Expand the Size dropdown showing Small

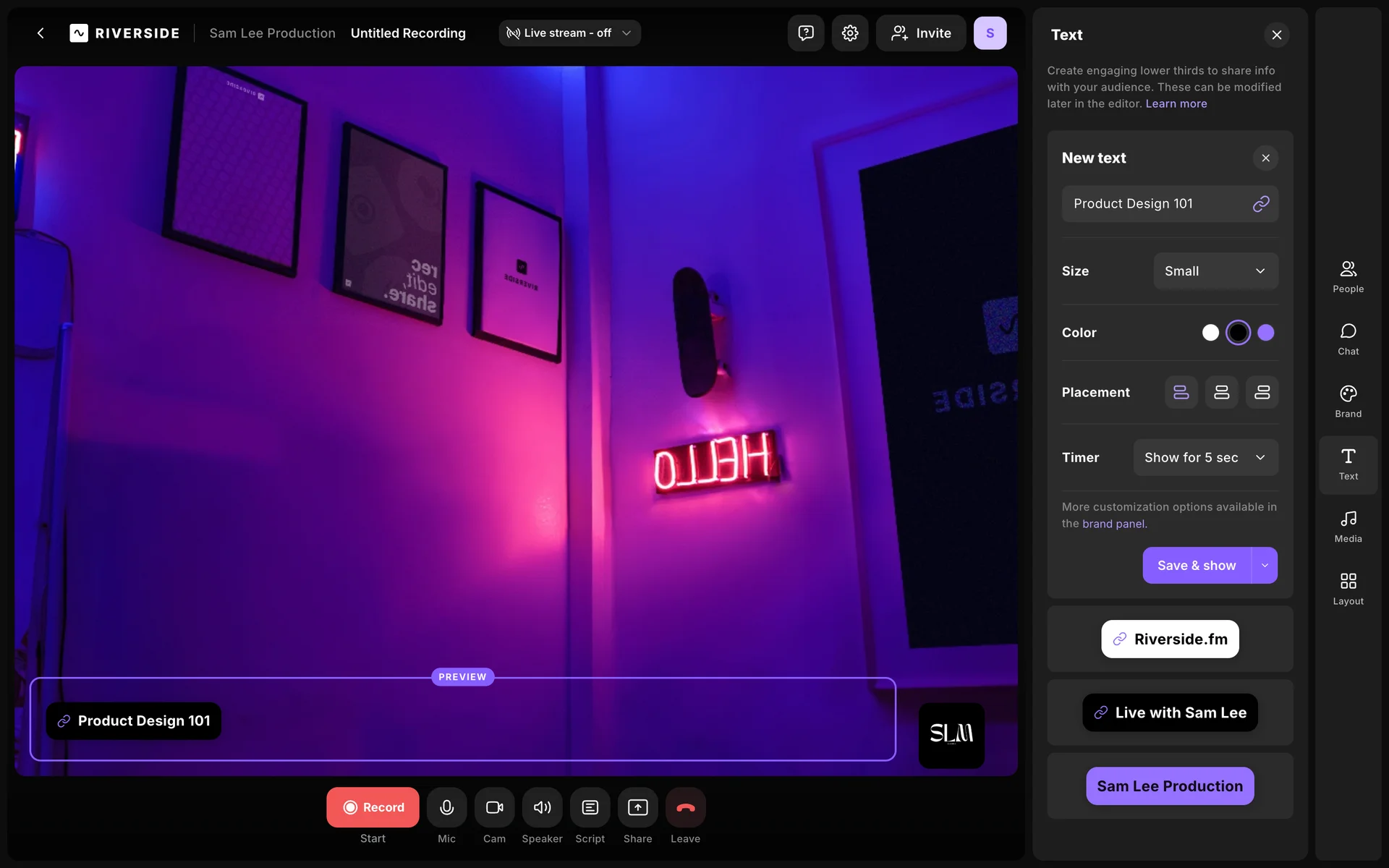[1215, 271]
